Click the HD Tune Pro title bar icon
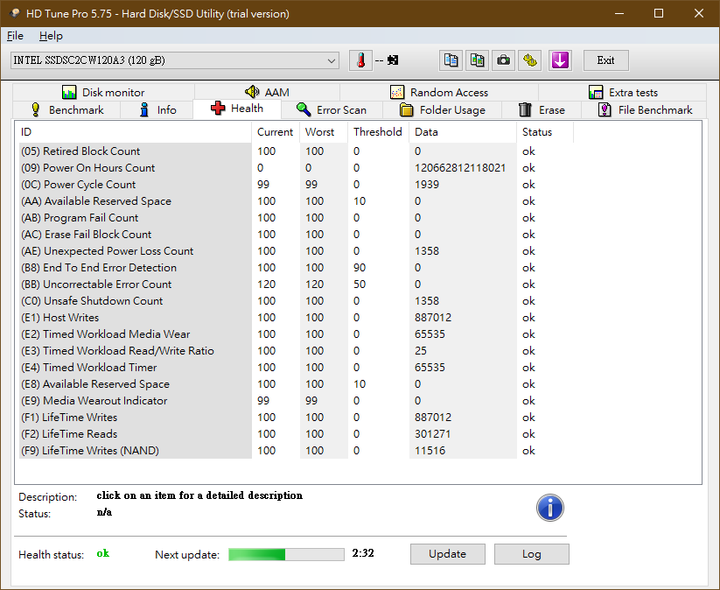This screenshot has height=590, width=720. click(x=15, y=13)
